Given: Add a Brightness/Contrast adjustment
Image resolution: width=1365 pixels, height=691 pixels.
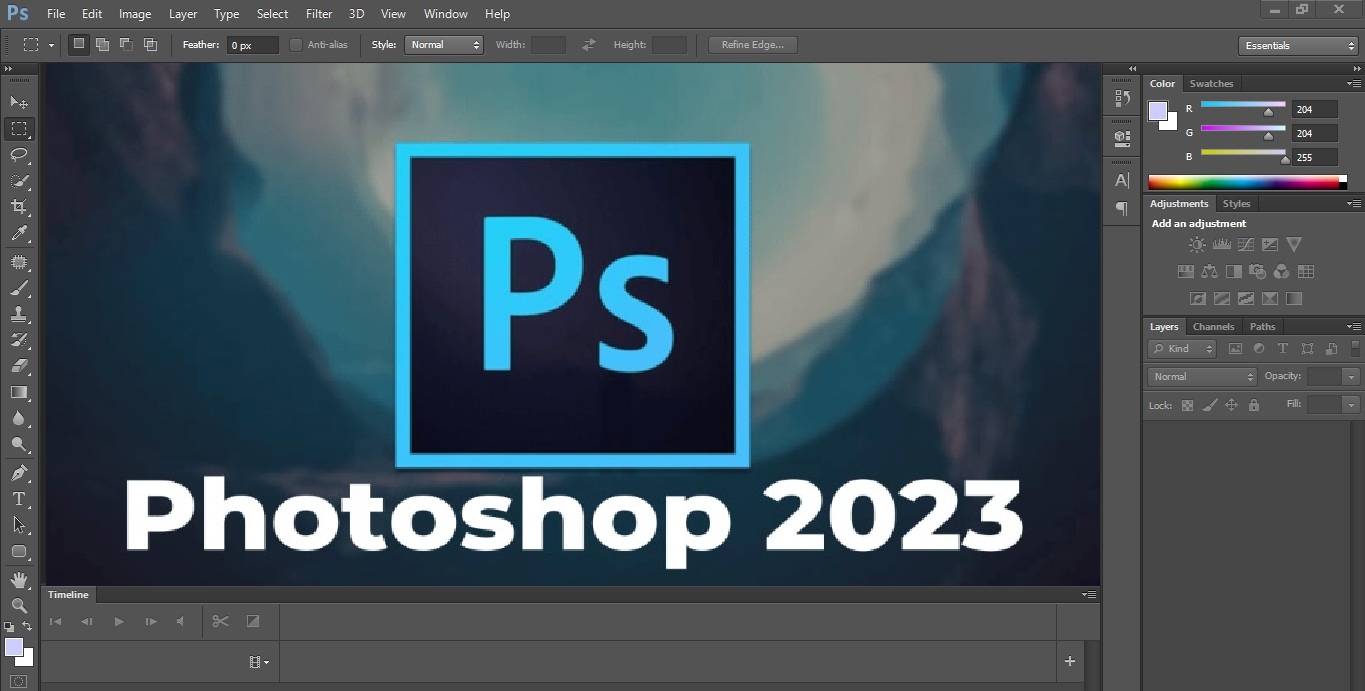Looking at the screenshot, I should [x=1197, y=244].
